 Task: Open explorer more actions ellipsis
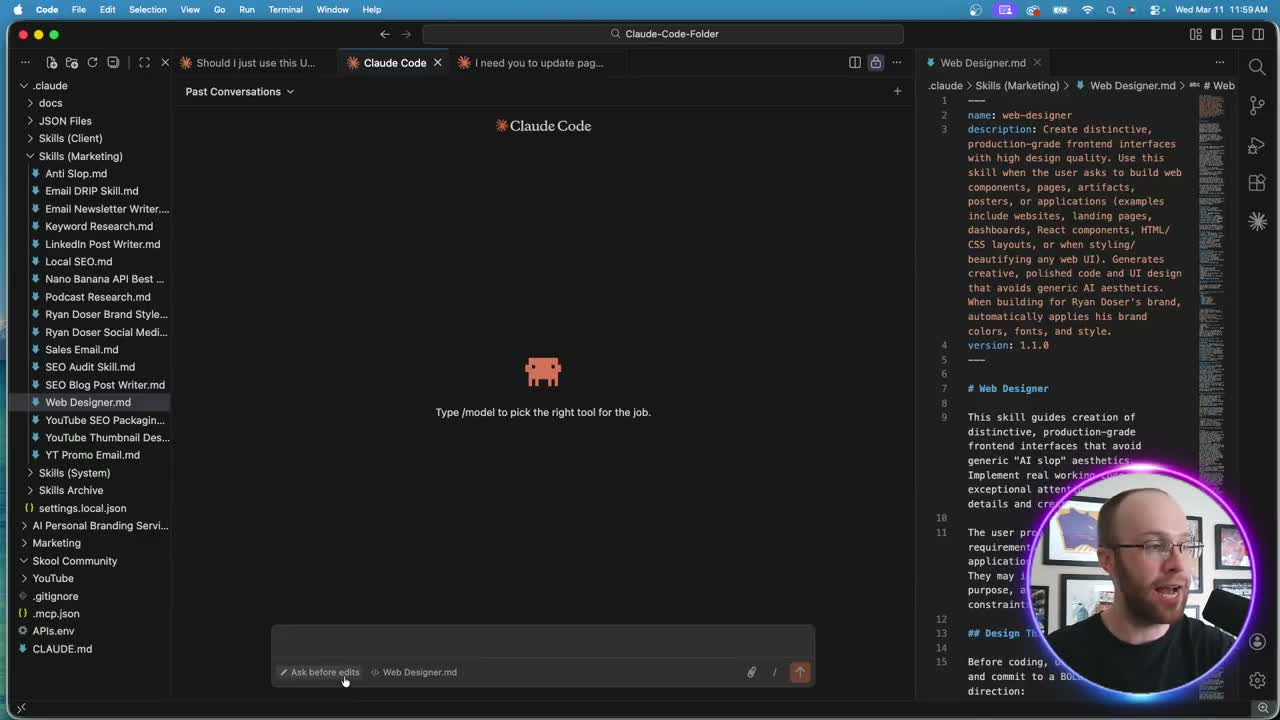pos(25,62)
